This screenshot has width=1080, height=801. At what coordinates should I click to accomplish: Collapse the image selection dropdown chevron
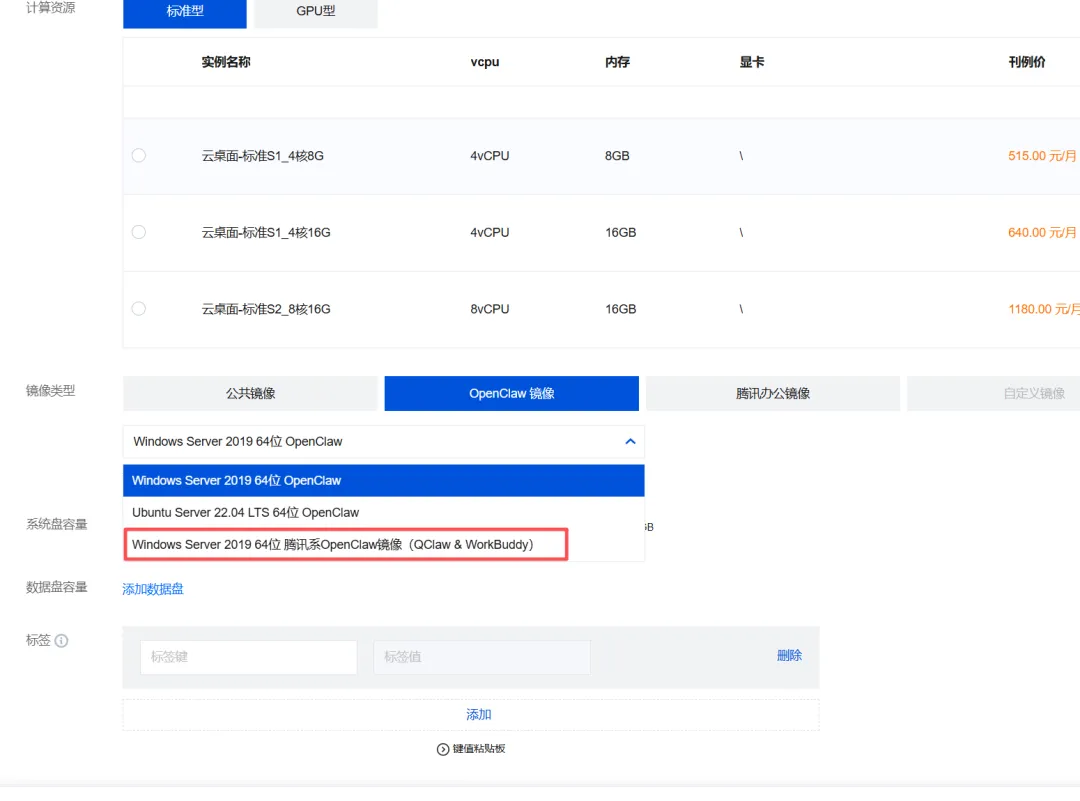[x=630, y=441]
